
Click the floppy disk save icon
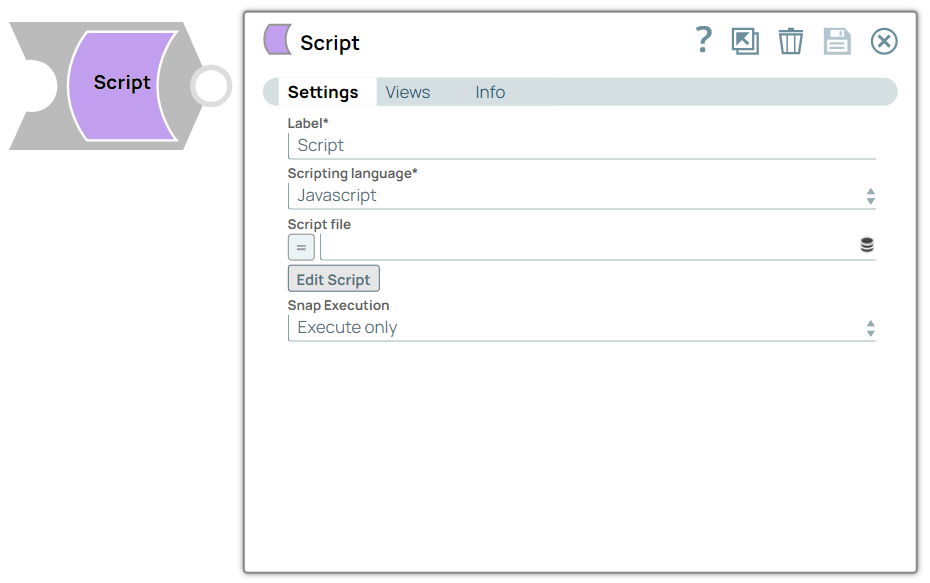(837, 41)
